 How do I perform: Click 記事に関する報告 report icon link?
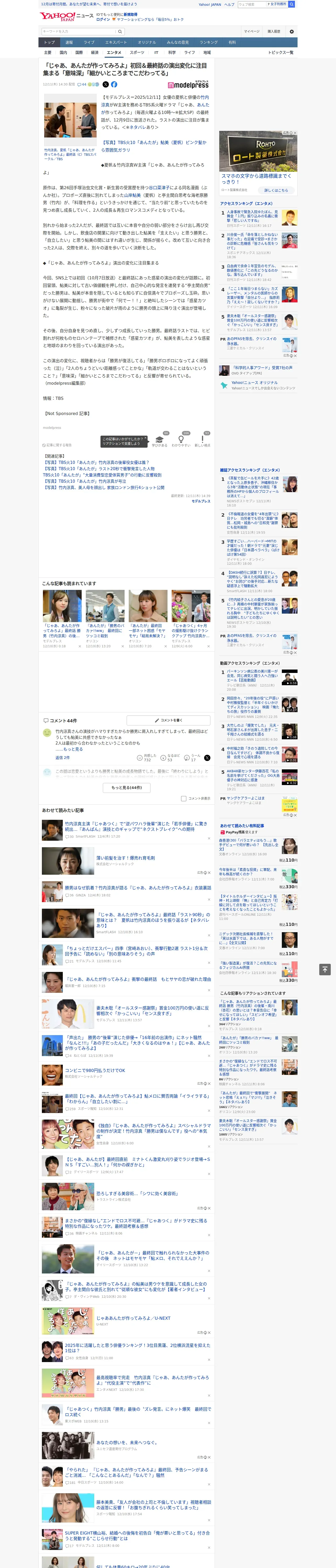[57, 445]
